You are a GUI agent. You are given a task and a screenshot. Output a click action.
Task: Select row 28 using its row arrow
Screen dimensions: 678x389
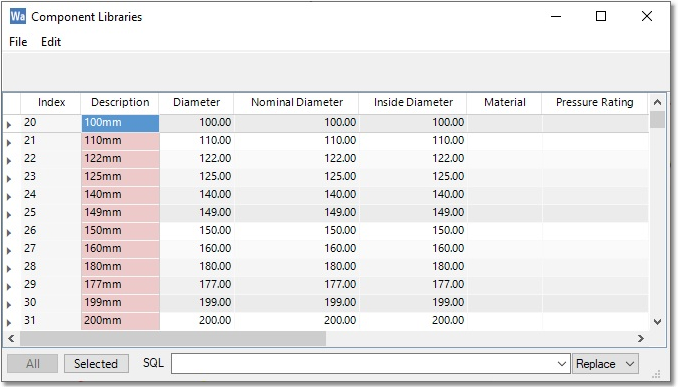(10, 268)
